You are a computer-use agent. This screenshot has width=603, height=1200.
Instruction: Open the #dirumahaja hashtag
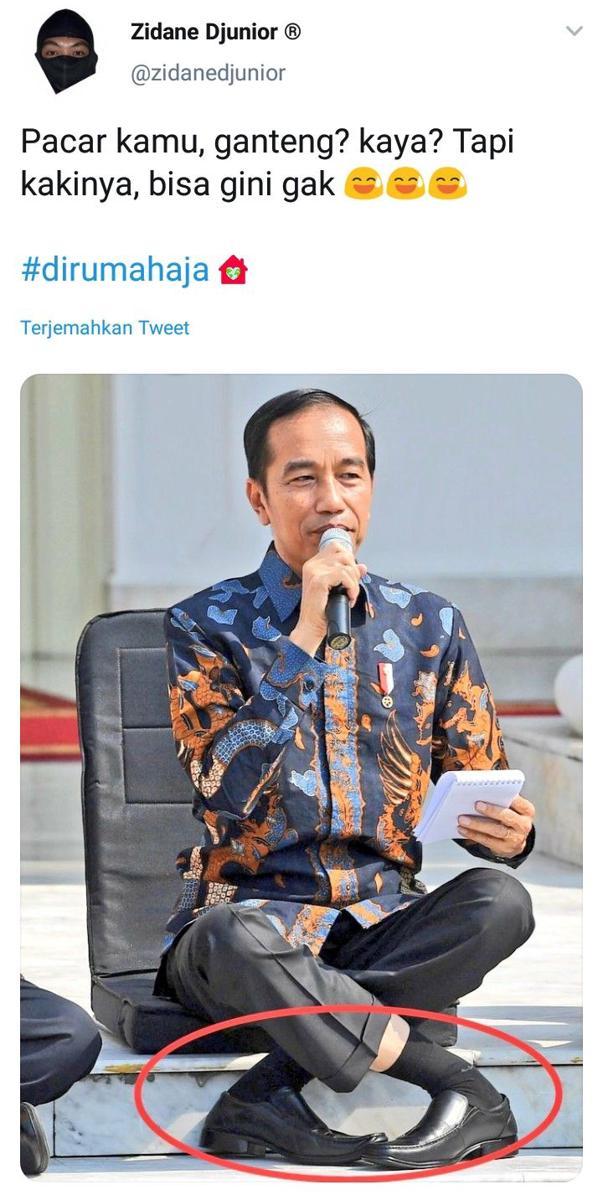point(115,270)
